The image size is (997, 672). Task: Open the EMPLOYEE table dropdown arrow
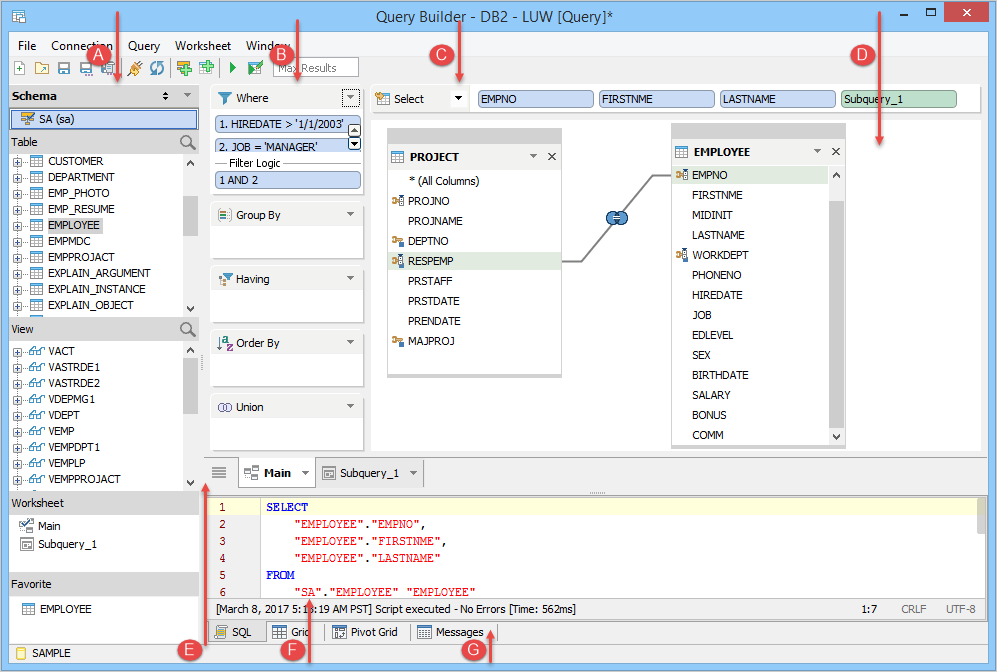coord(817,151)
